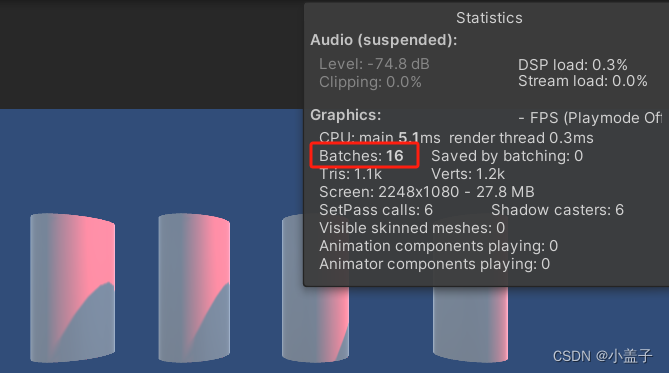
Task: Select the Visible skinned meshes line
Action: tap(412, 228)
